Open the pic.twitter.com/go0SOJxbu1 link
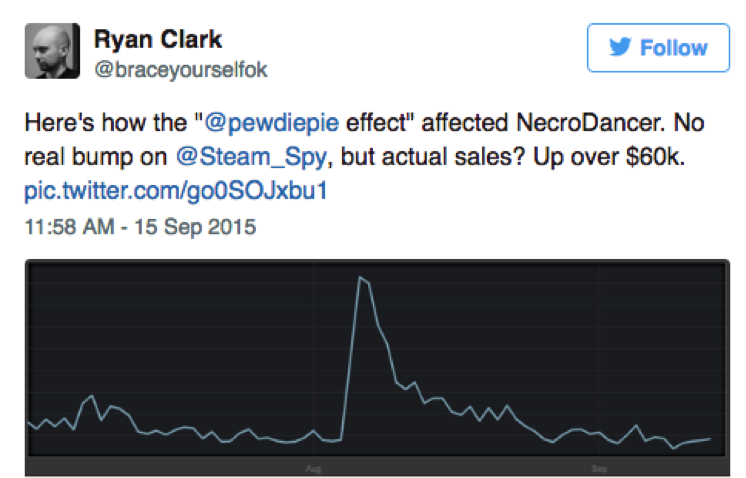The width and height of the screenshot is (746, 478). point(176,191)
